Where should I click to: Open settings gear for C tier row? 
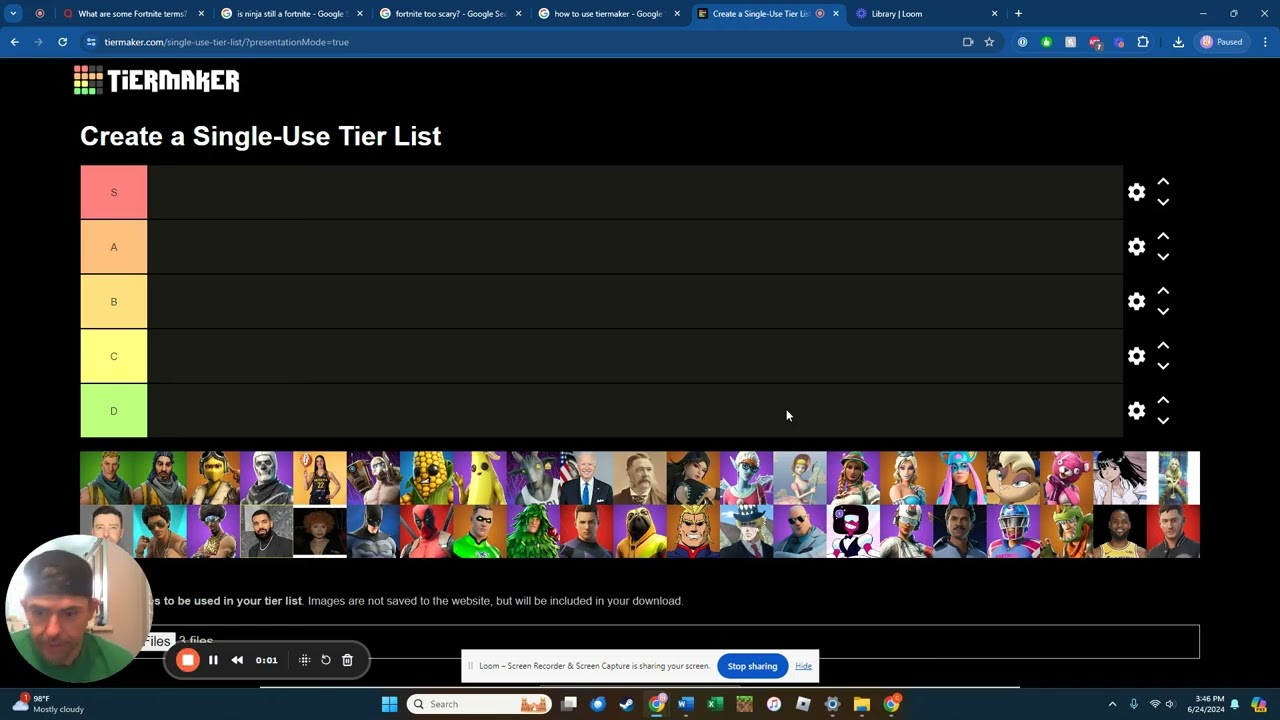(x=1136, y=356)
